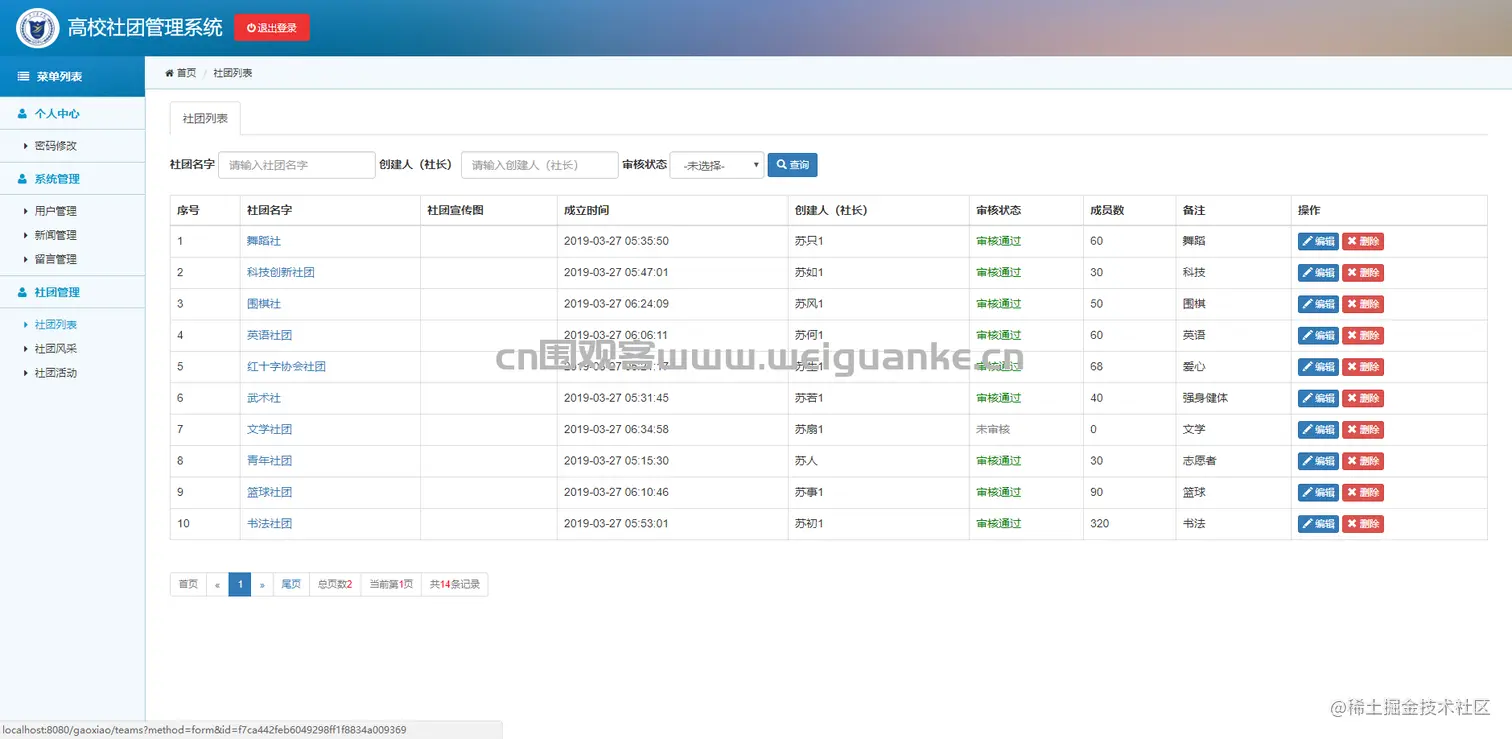Open 密码修改 in the sidebar
Image resolution: width=1512 pixels, height=739 pixels.
(x=56, y=146)
